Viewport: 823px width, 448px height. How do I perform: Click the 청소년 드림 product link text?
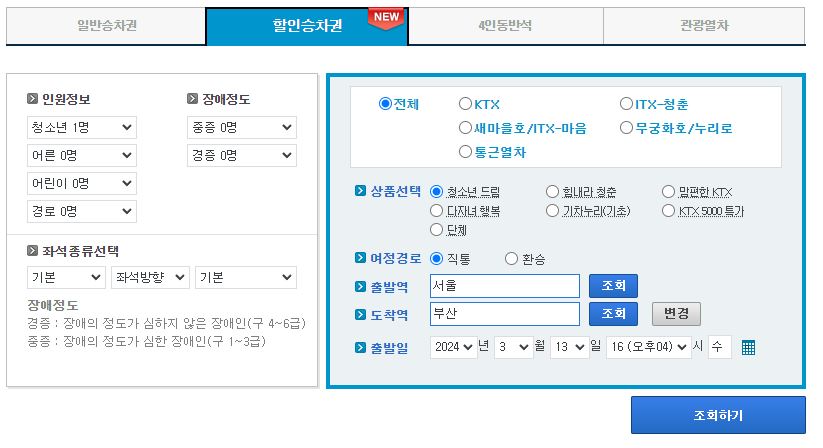(473, 192)
